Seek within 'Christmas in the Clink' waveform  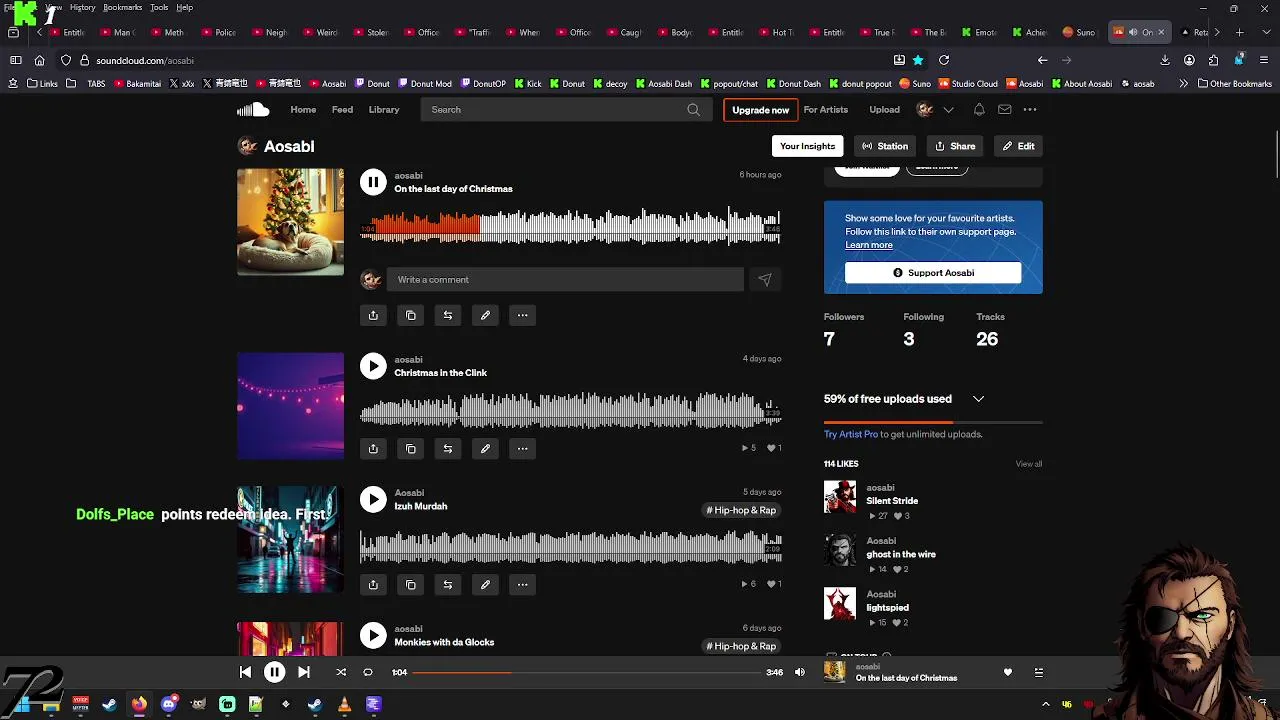[570, 411]
